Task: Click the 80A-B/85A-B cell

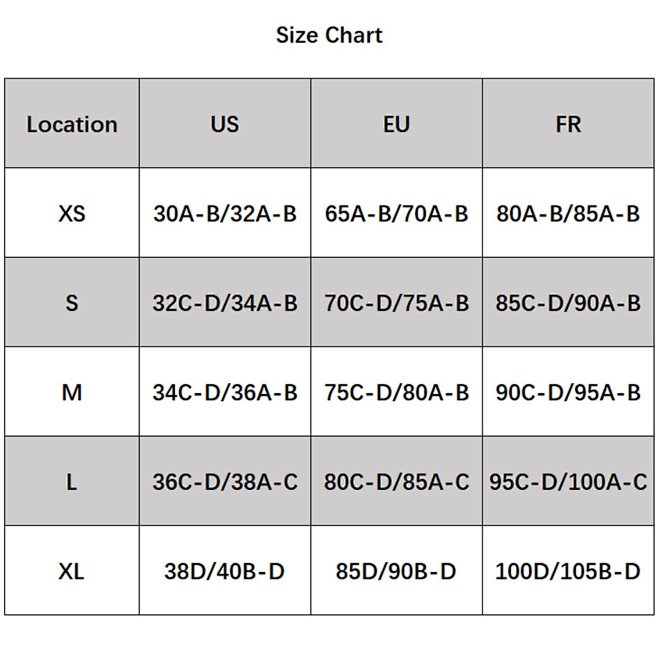Action: (x=568, y=214)
